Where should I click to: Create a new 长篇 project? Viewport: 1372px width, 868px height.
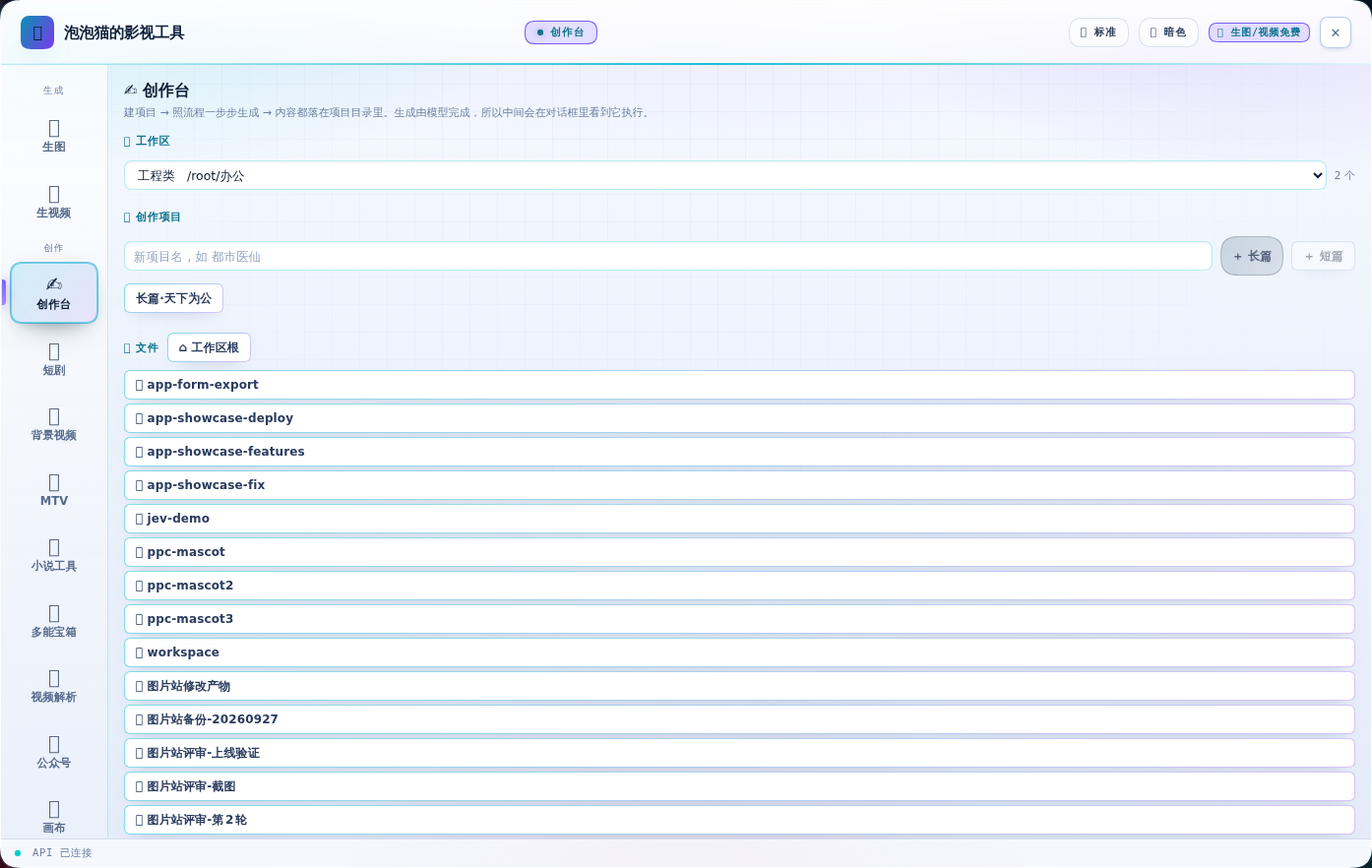[1252, 256]
